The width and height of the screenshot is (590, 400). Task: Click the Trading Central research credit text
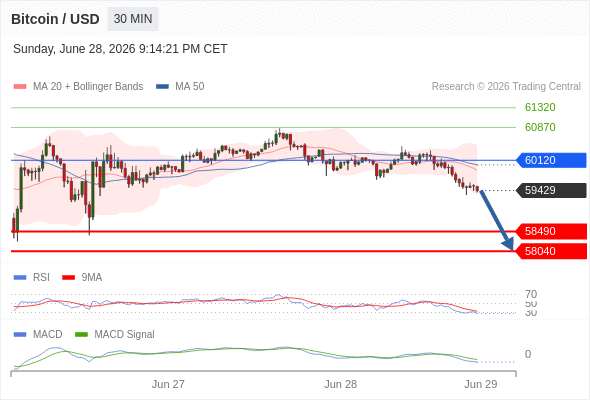506,87
